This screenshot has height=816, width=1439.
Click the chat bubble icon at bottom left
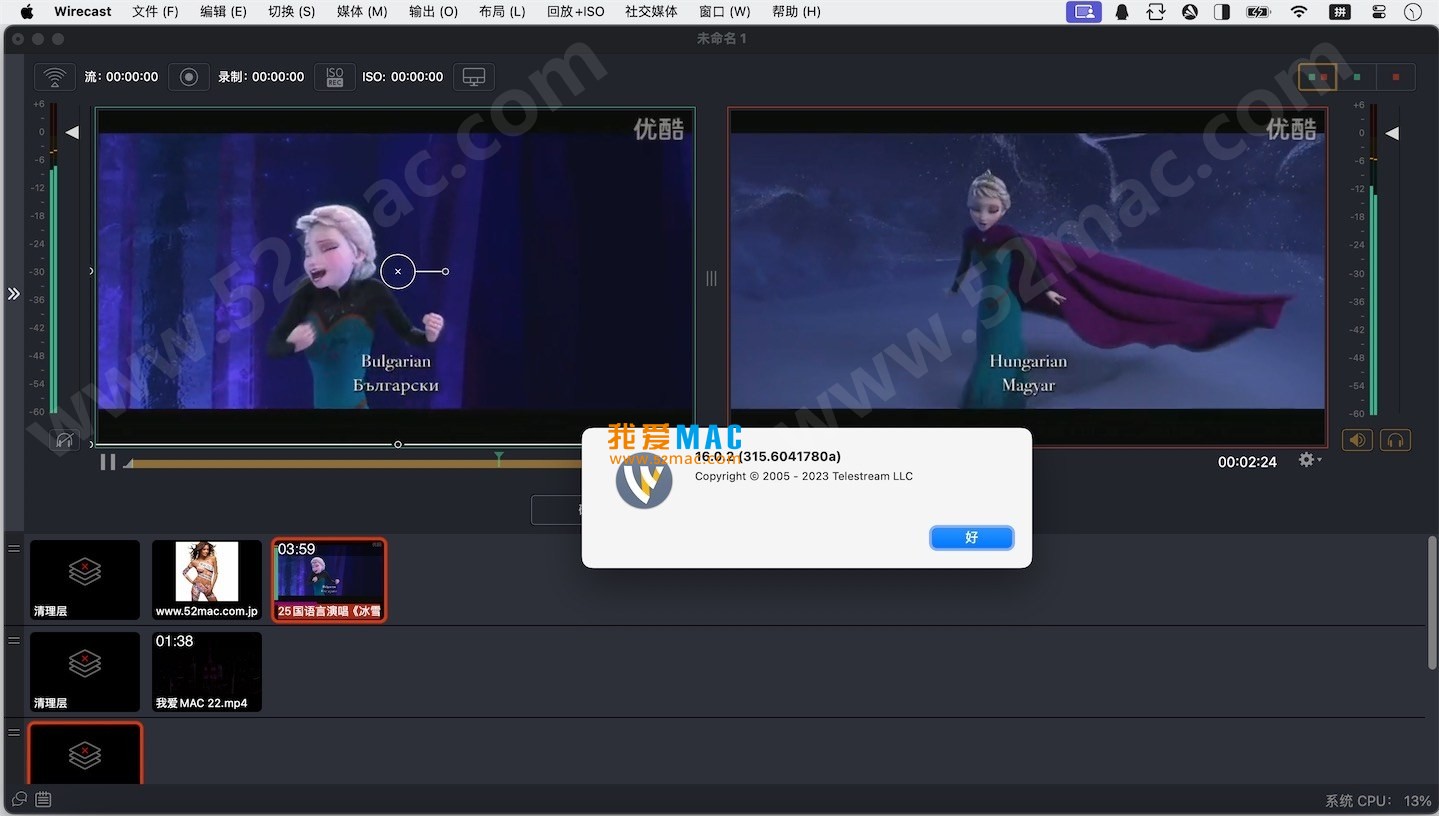pos(18,799)
